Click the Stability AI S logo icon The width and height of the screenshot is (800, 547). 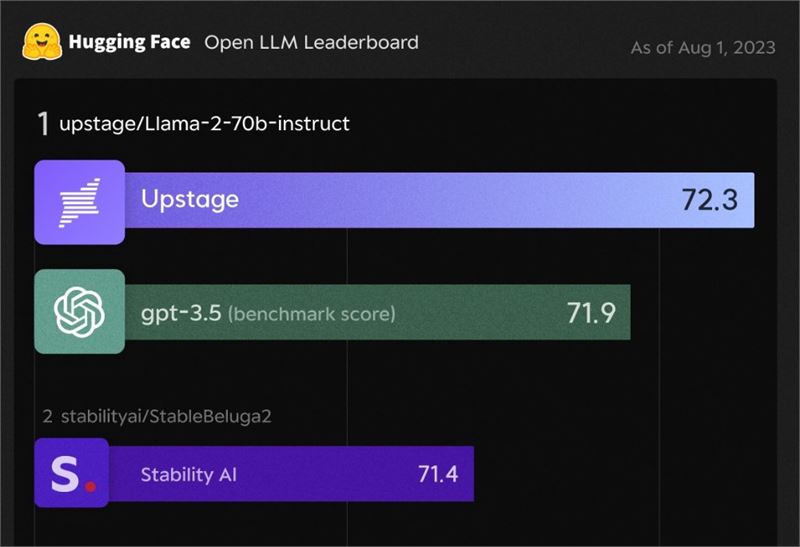(71, 473)
